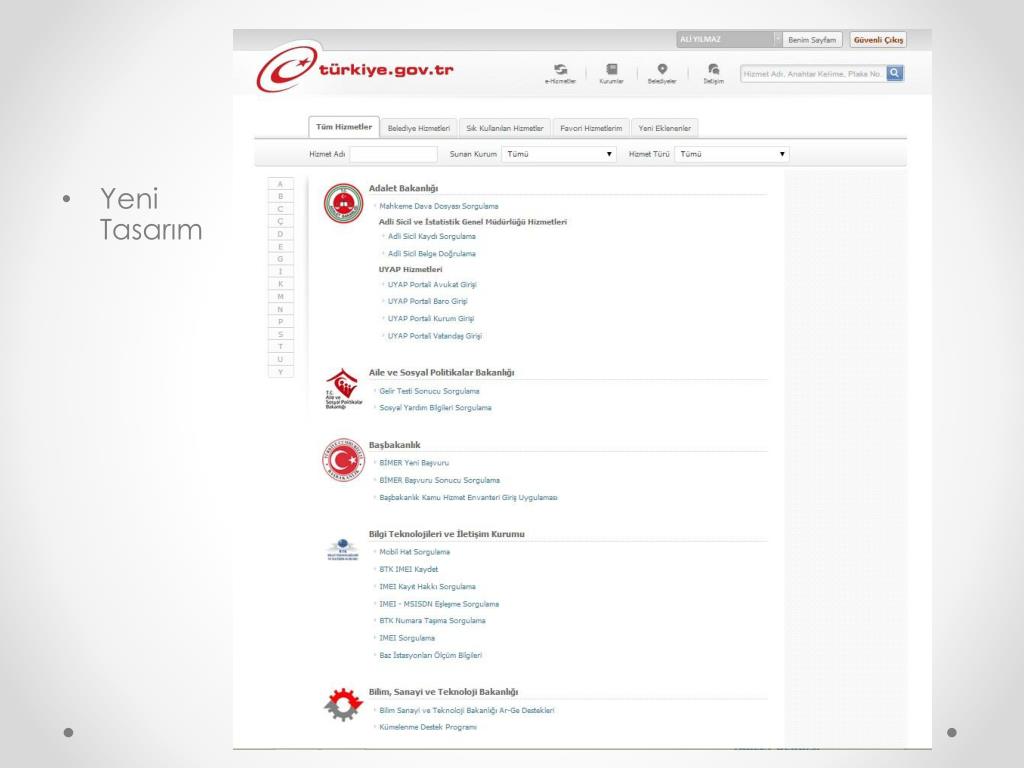1024x768 pixels.
Task: Jump to letter A in index
Action: pyautogui.click(x=281, y=184)
